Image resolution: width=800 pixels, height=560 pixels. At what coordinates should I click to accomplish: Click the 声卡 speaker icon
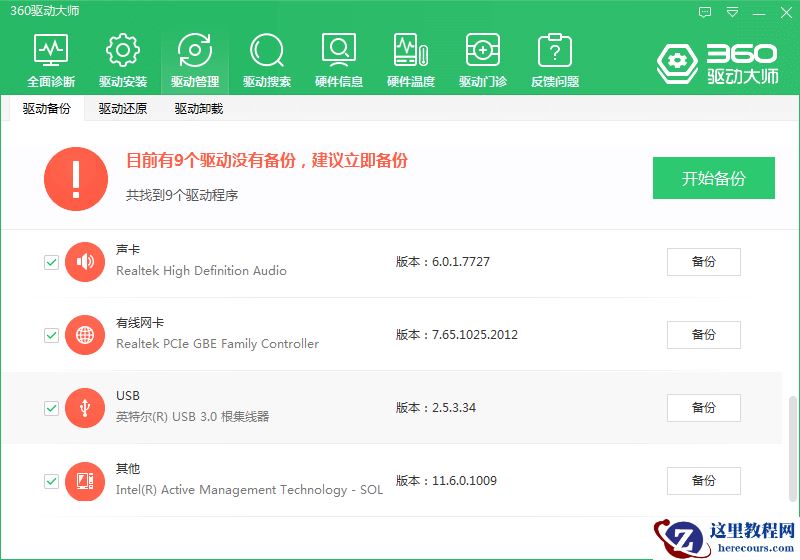point(85,262)
